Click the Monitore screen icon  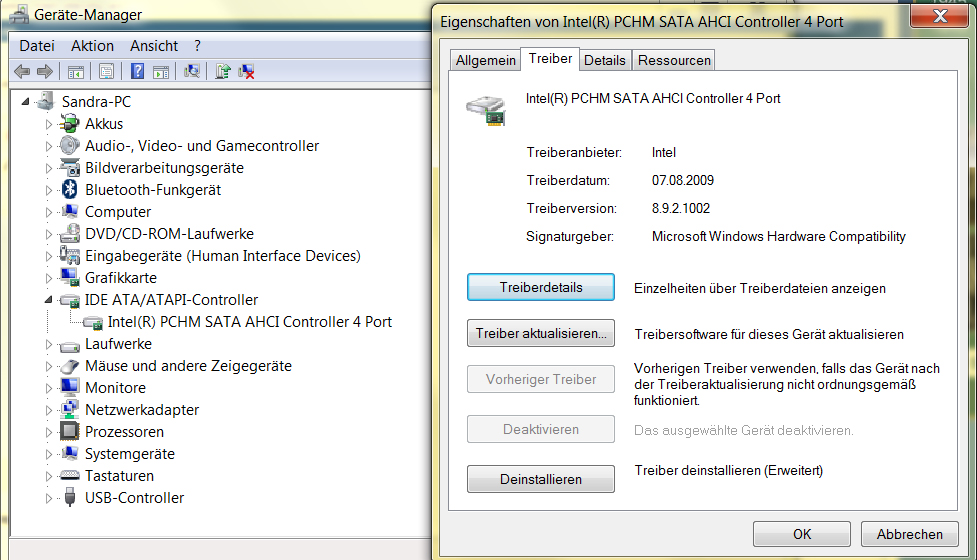(69, 387)
